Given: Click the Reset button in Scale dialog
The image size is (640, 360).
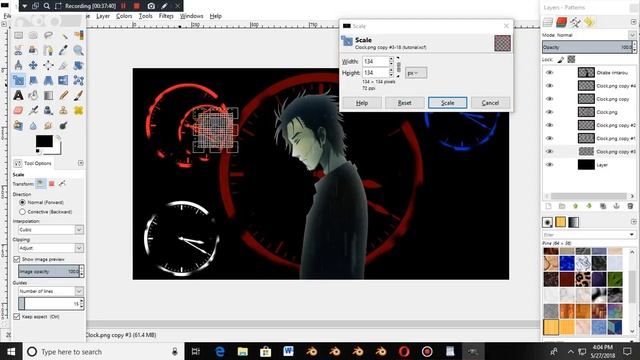Looking at the screenshot, I should point(404,103).
